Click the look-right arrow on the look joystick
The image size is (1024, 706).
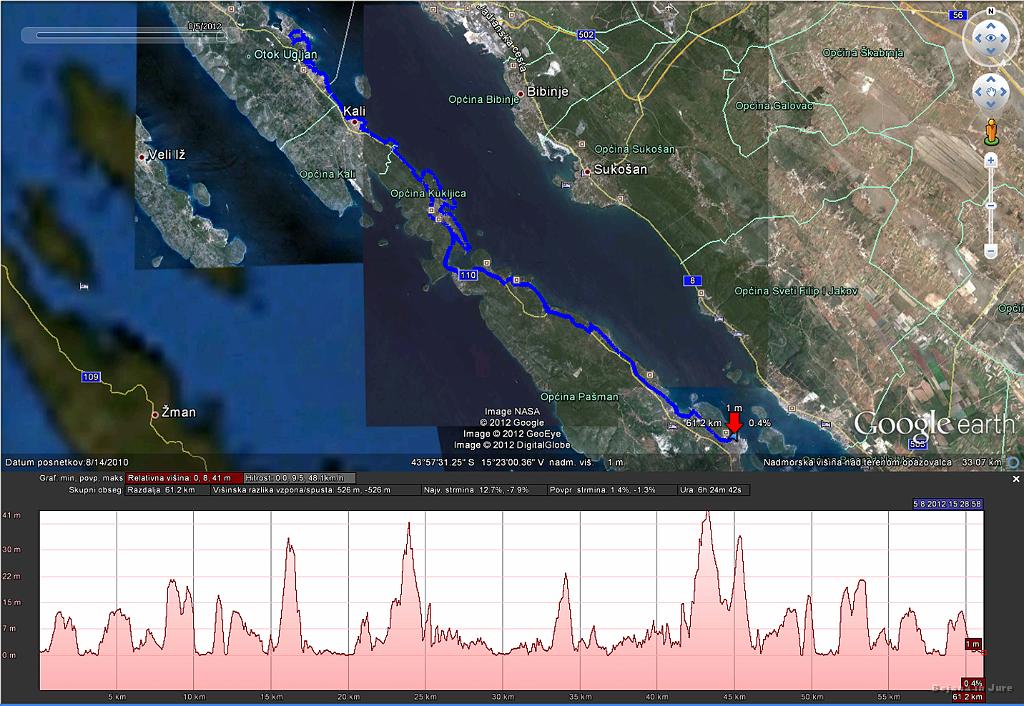[1002, 38]
